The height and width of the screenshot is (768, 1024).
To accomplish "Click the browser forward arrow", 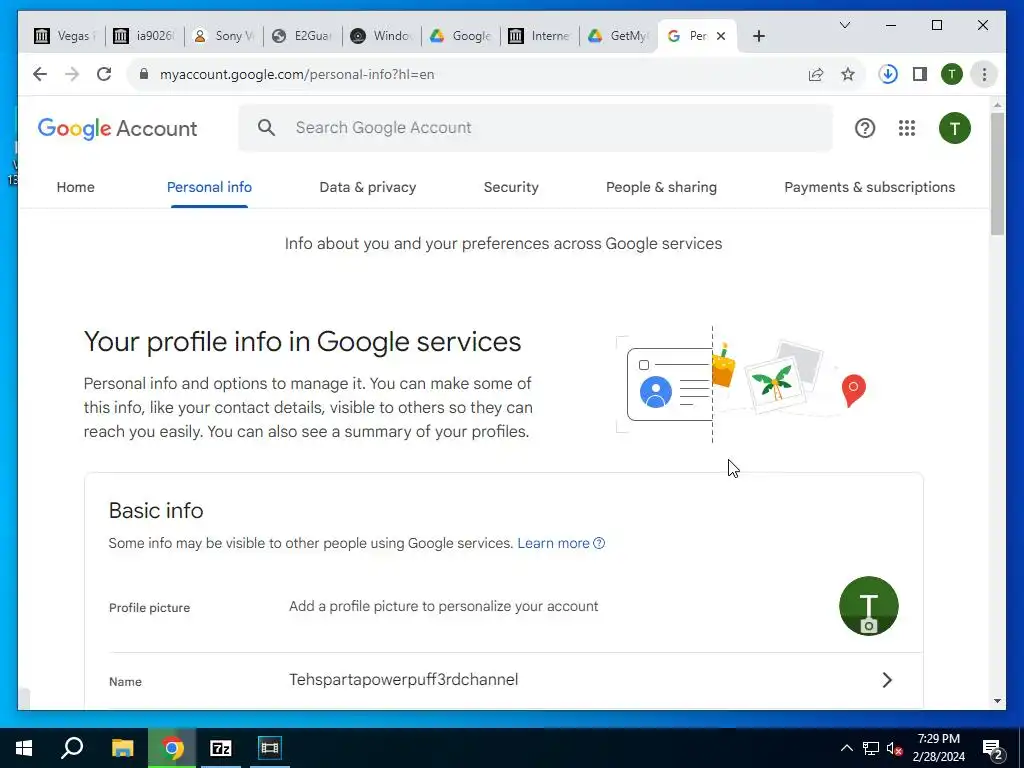I will pyautogui.click(x=72, y=74).
